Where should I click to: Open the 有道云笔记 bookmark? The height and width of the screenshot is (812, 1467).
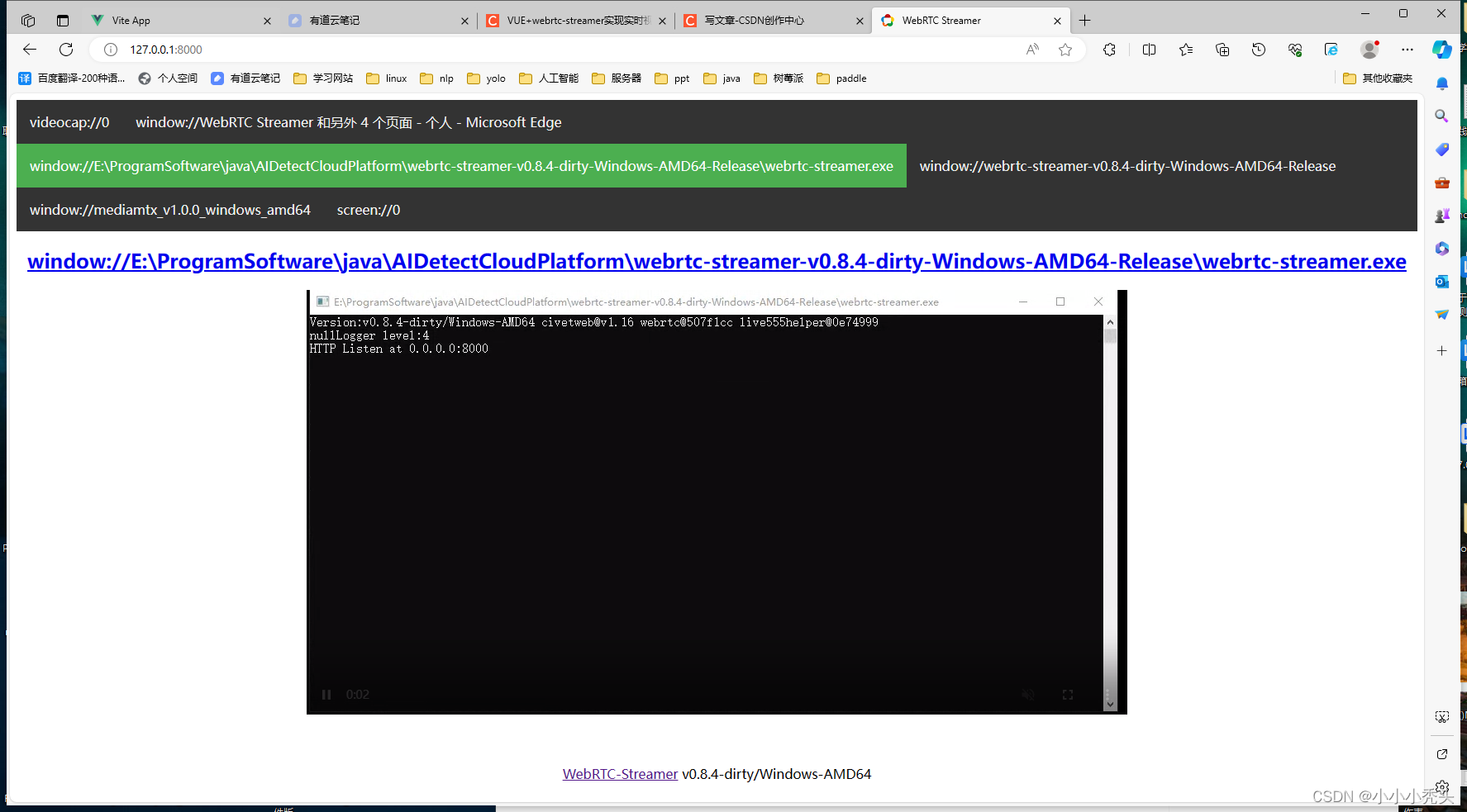tap(245, 78)
